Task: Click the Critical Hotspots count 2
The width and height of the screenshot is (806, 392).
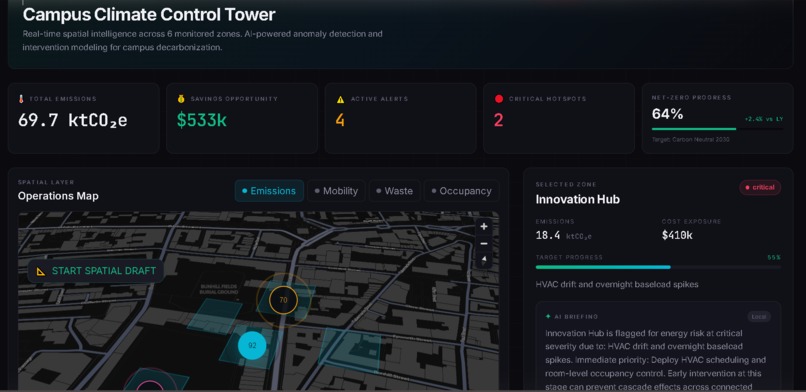Action: coord(498,120)
